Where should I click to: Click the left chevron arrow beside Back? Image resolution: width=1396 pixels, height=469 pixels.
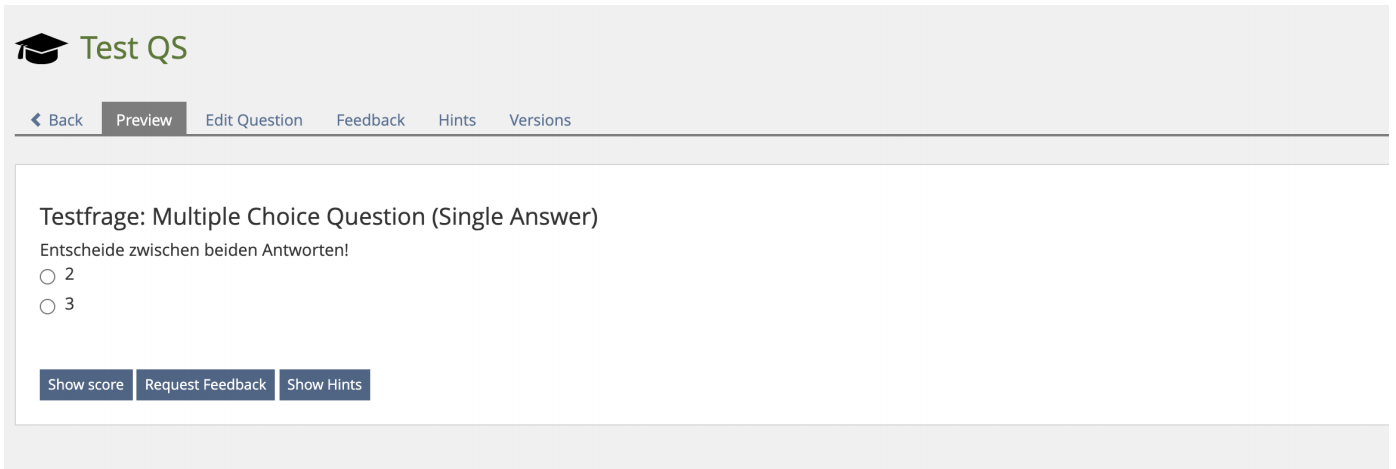[x=37, y=120]
